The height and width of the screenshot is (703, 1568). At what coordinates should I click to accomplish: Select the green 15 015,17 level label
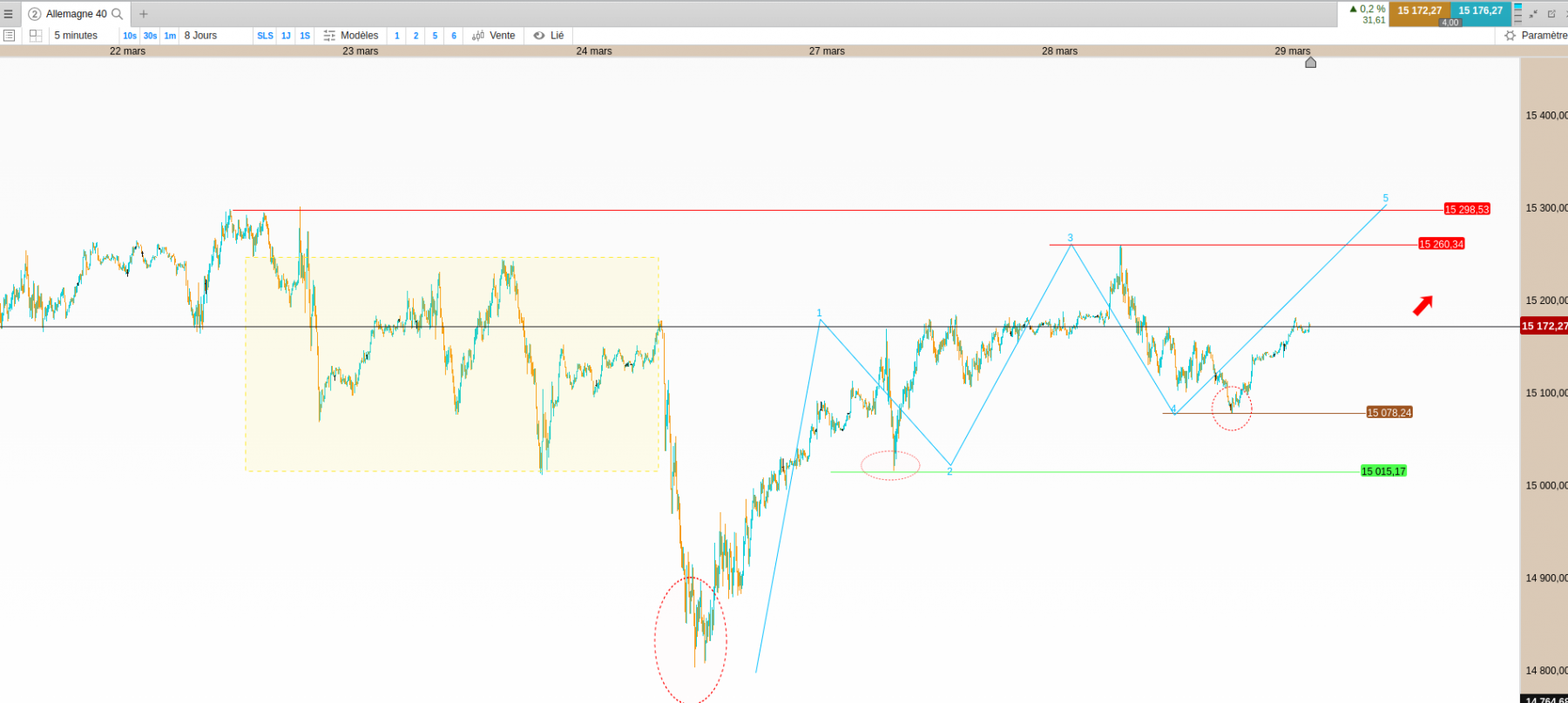1383,471
